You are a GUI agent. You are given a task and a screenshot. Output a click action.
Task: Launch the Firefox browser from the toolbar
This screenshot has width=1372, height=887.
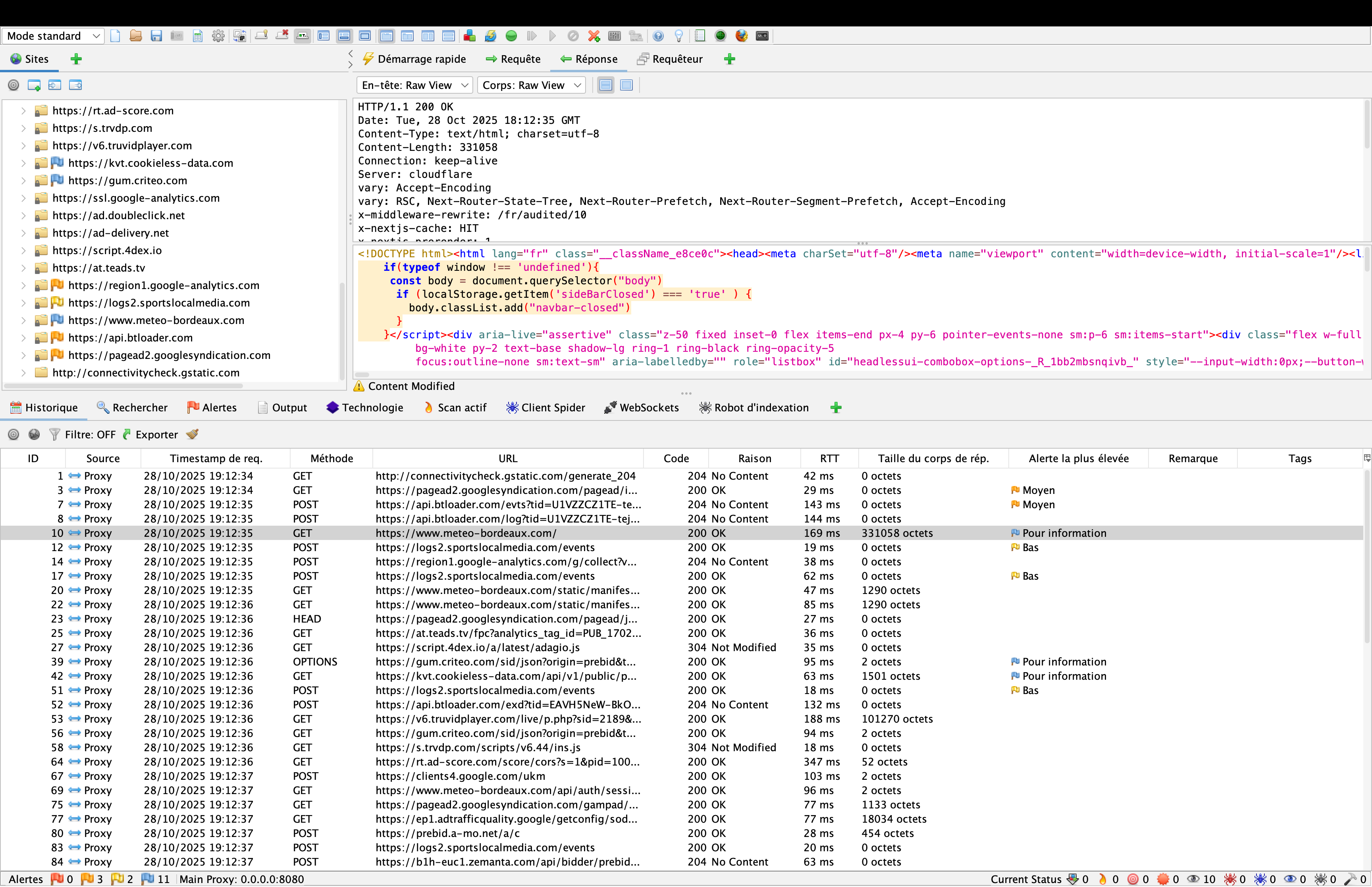741,36
